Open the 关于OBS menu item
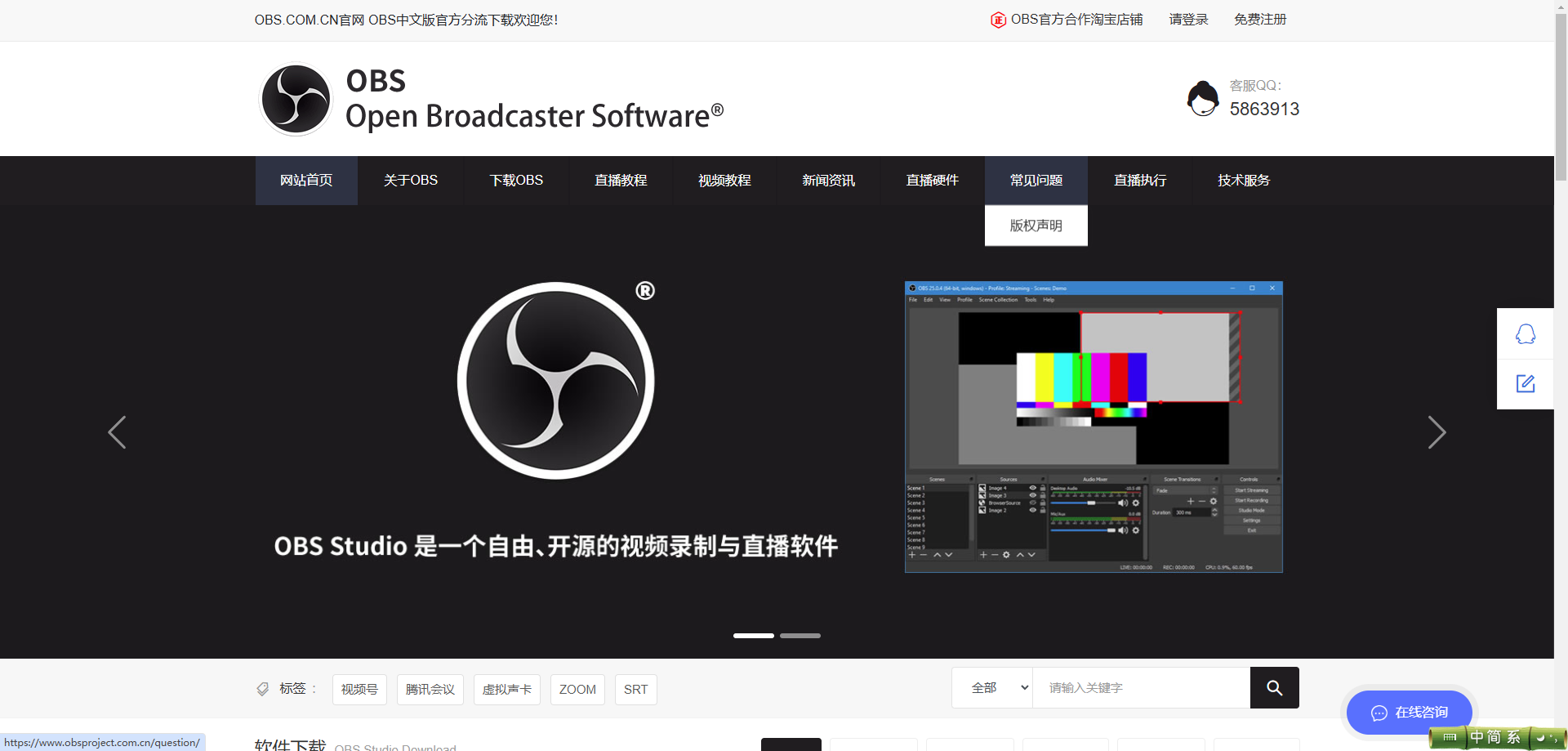This screenshot has width=1568, height=751. click(x=411, y=181)
